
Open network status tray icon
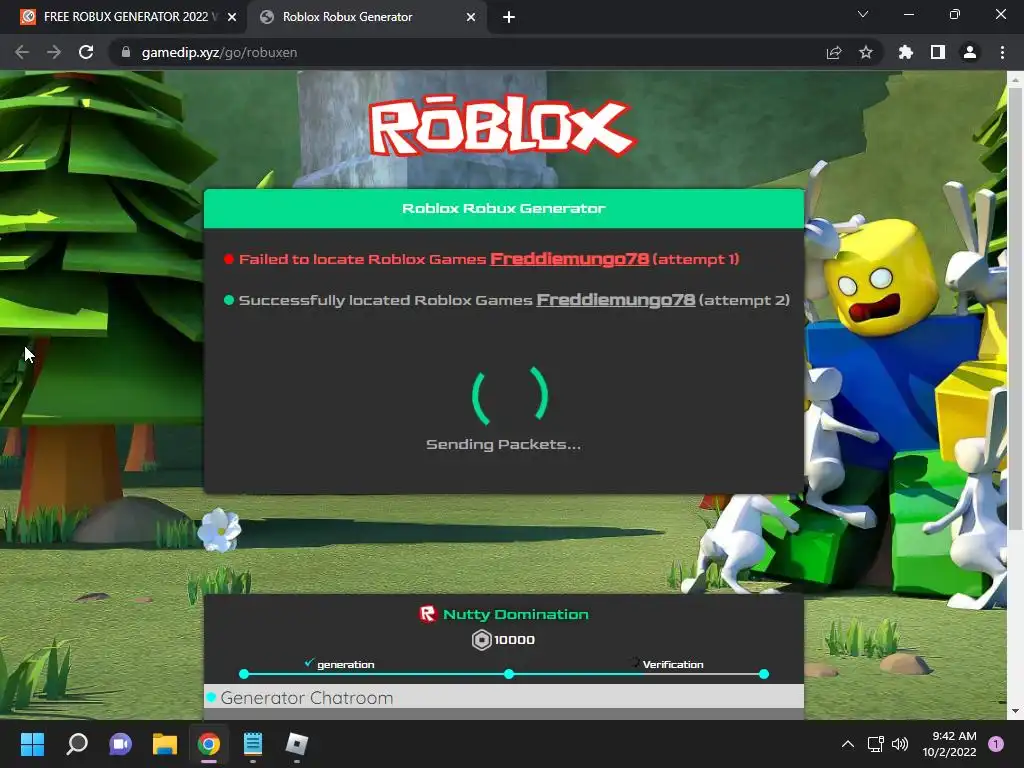pos(875,744)
